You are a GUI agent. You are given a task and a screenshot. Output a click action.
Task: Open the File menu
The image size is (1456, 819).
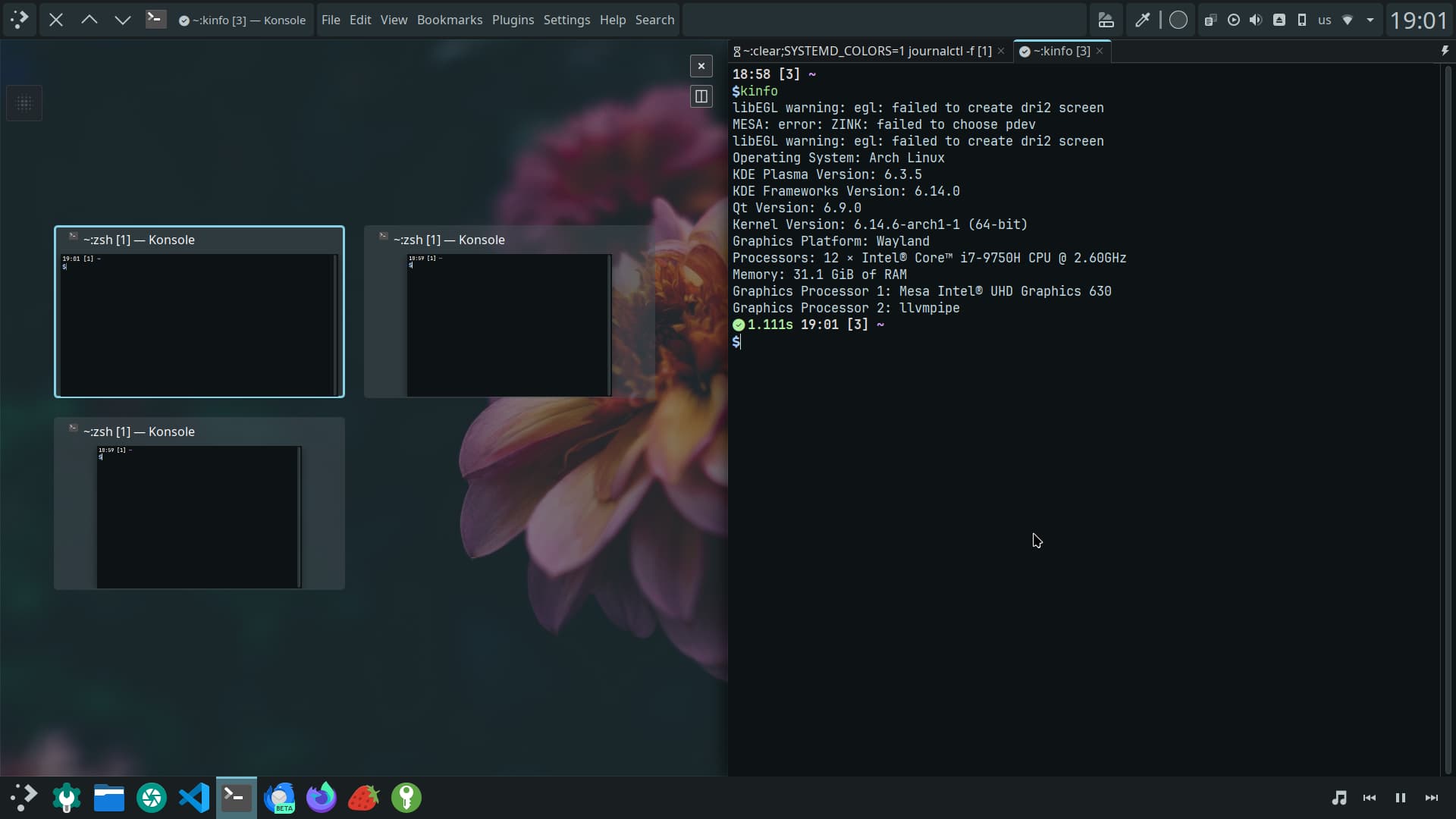tap(331, 20)
